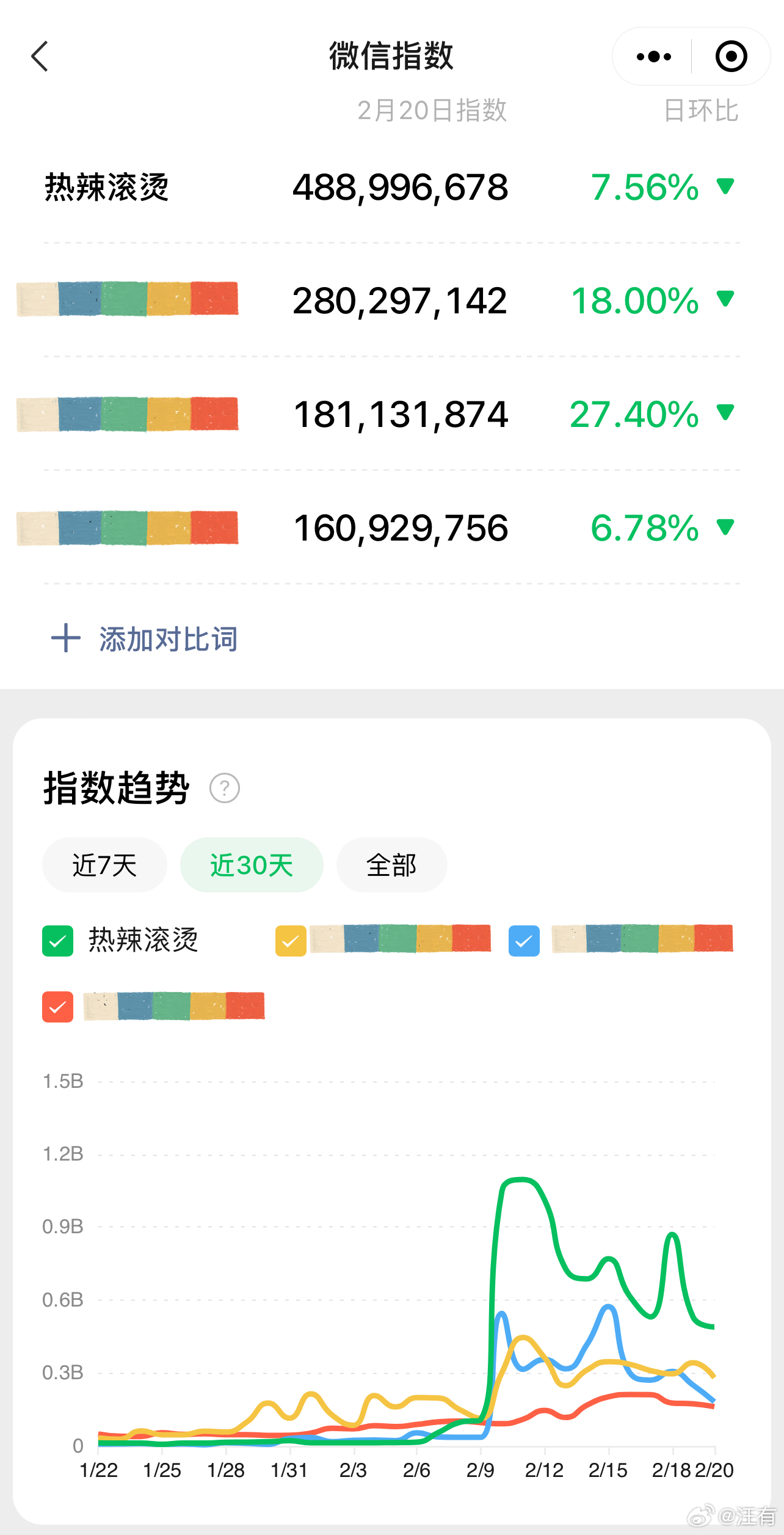Click the 1/31 date on the chart axis
Image resolution: width=784 pixels, height=1535 pixels.
[289, 1470]
